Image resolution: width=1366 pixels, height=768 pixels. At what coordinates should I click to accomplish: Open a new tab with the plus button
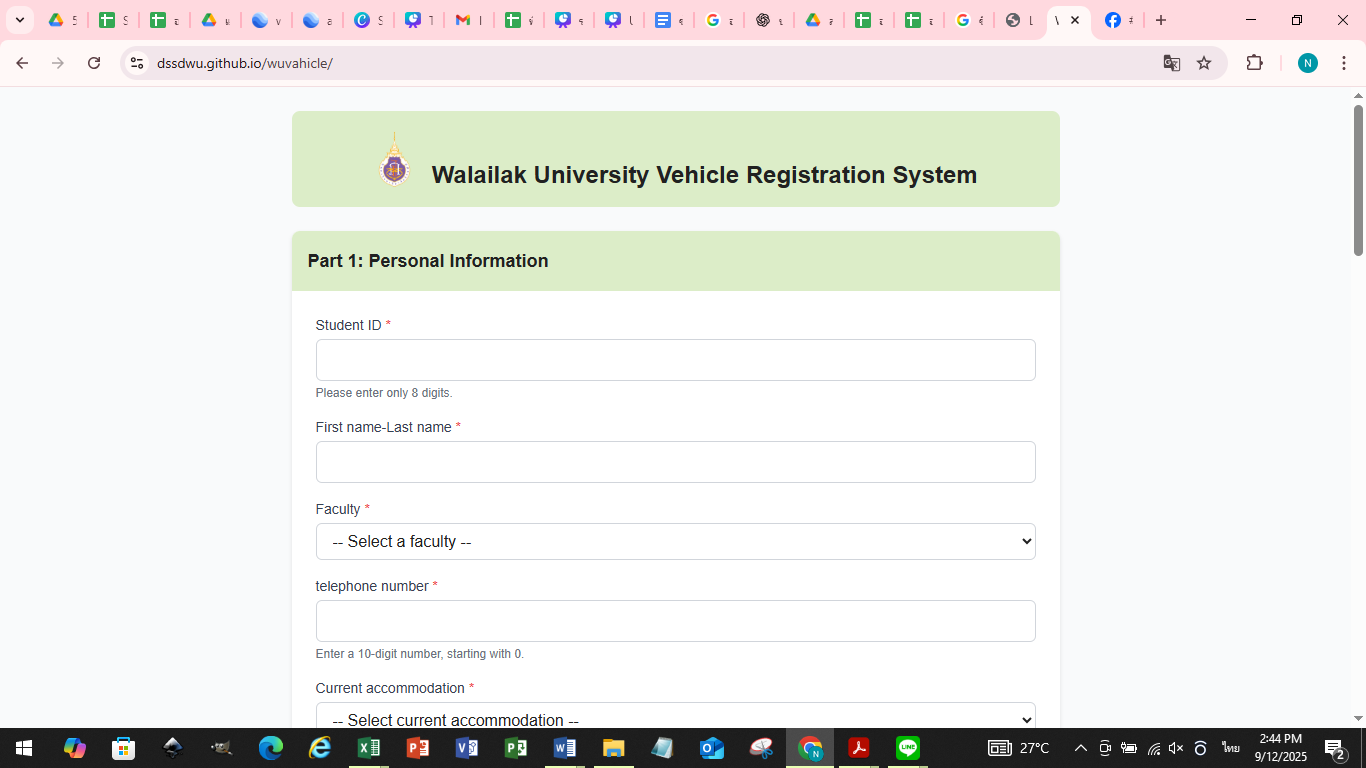click(1161, 20)
